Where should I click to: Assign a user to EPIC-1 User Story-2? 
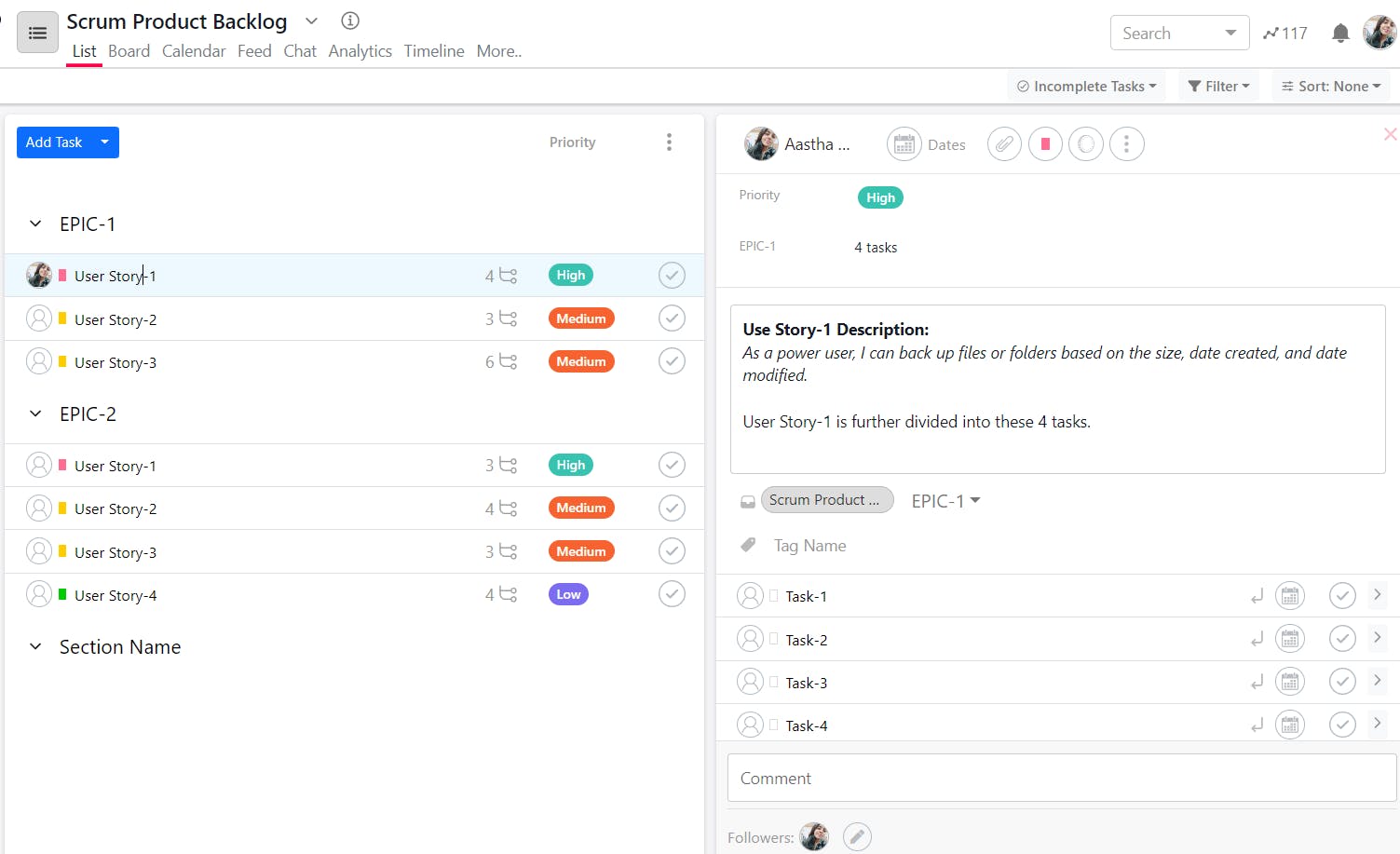tap(39, 319)
